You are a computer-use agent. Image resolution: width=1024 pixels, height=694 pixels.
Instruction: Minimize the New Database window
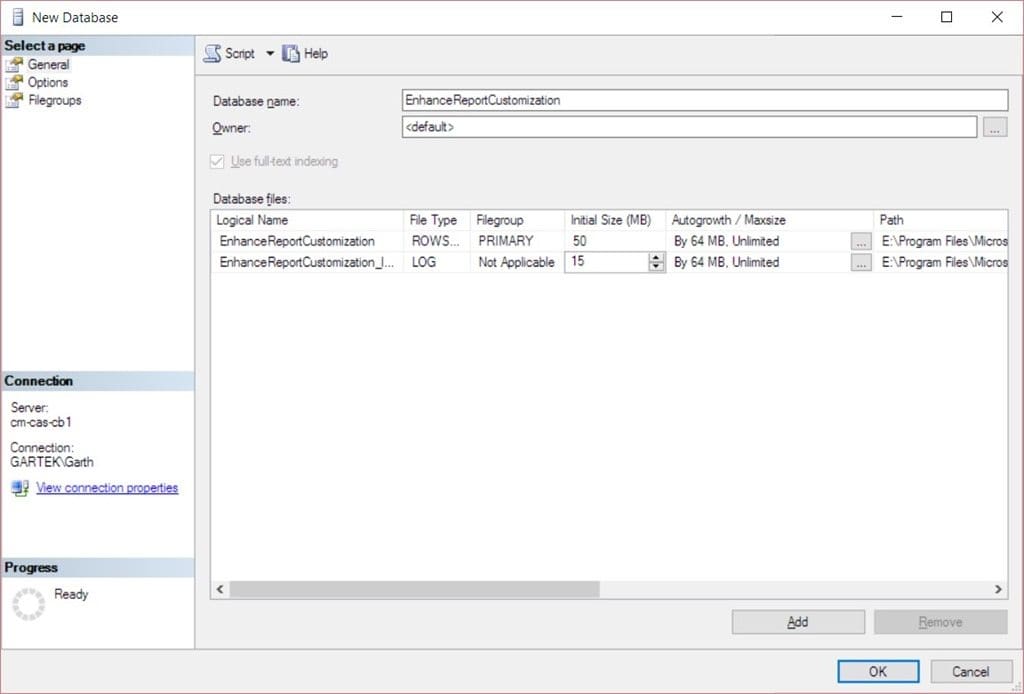point(897,17)
